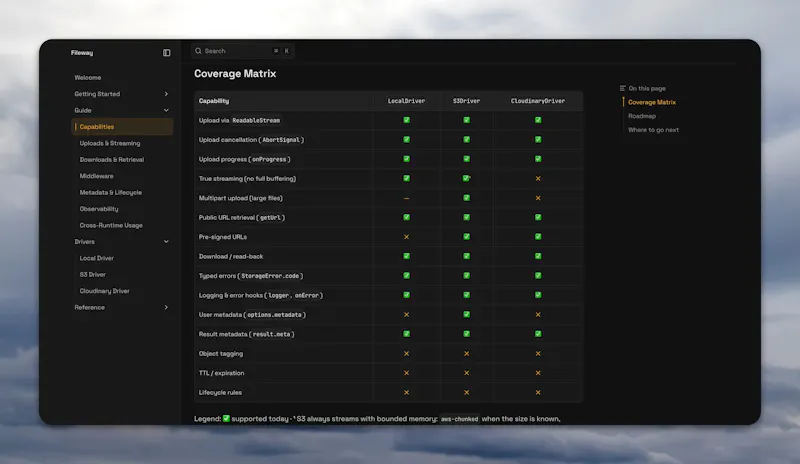Click the S3Driver cross for Lifecycle rules
The width and height of the screenshot is (800, 464).
coord(466,393)
